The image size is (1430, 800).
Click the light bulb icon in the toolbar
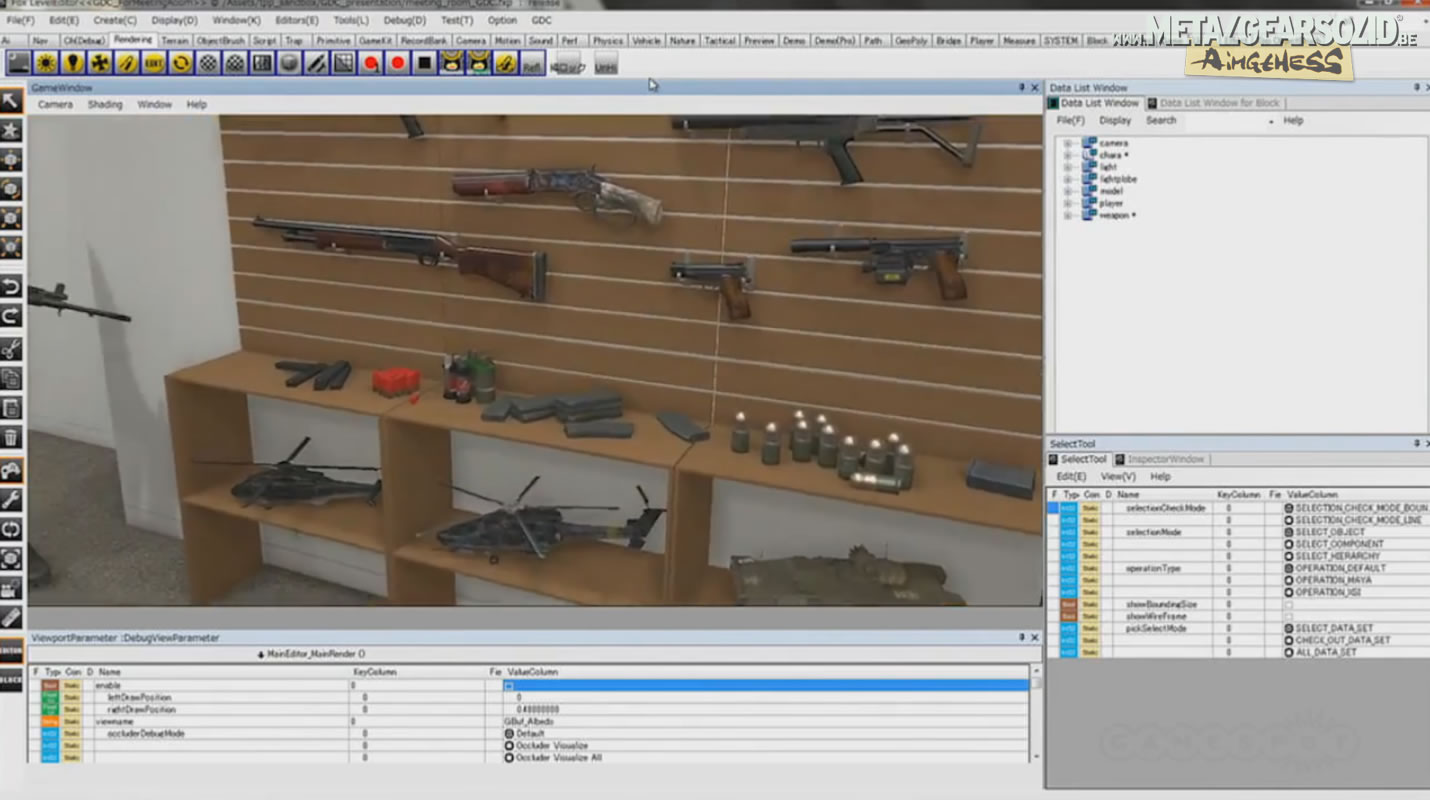pos(72,63)
